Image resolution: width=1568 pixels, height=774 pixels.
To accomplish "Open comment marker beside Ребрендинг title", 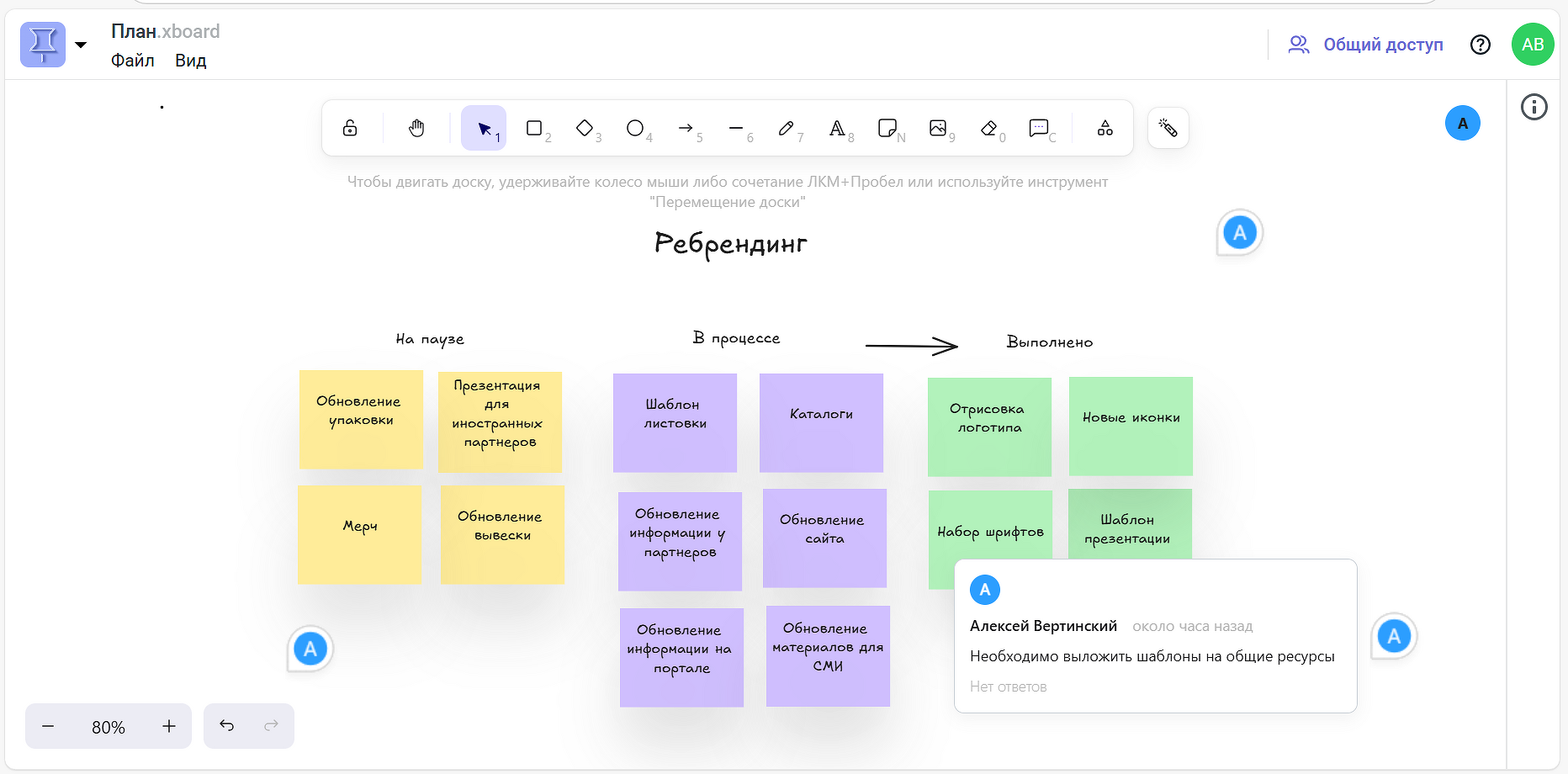I will click(x=1240, y=232).
